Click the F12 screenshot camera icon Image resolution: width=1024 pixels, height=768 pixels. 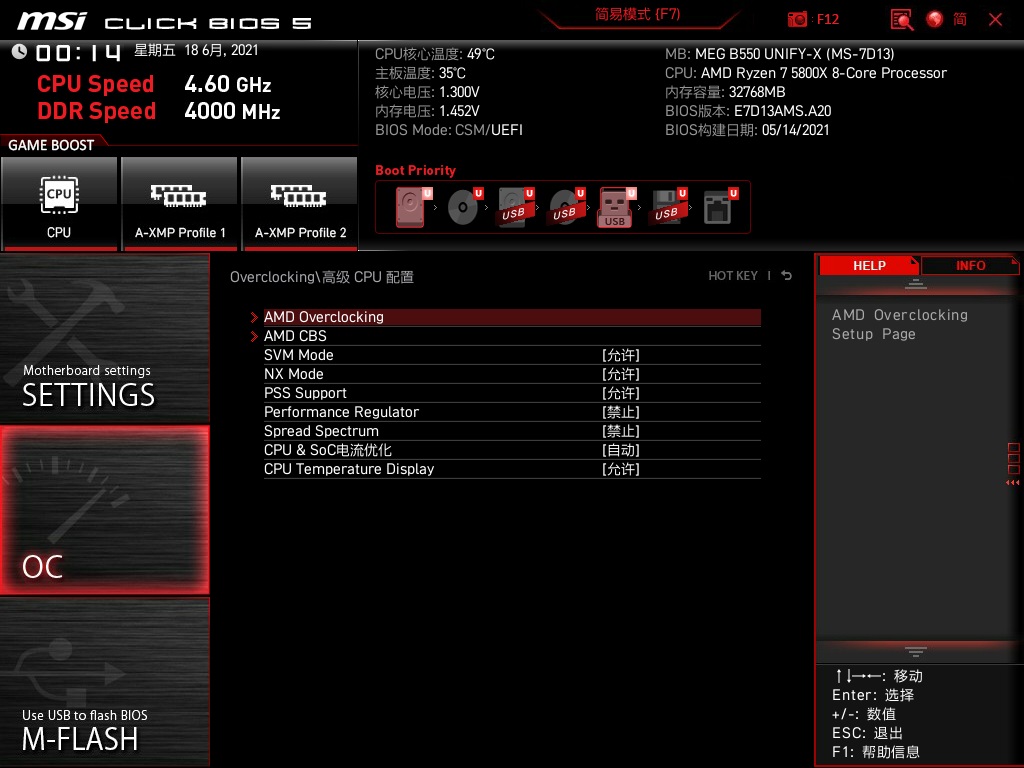point(797,19)
